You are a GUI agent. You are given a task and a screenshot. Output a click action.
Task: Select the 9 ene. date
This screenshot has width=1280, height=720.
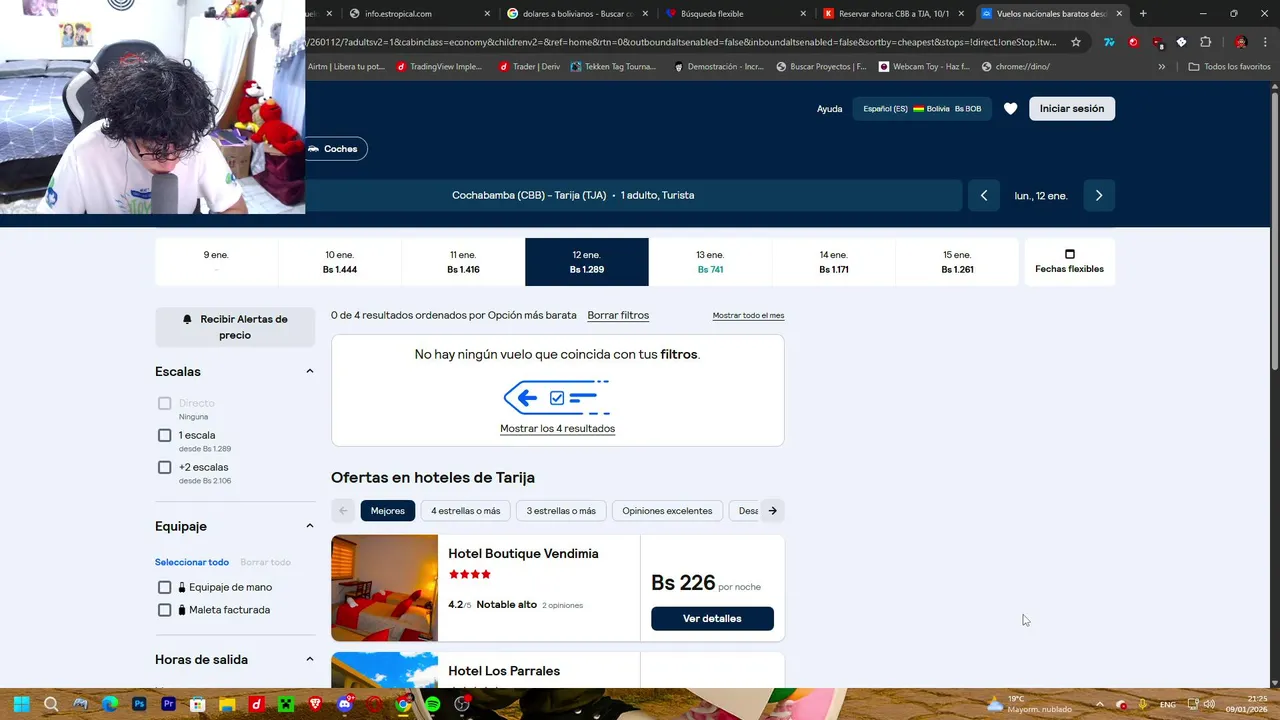(216, 262)
